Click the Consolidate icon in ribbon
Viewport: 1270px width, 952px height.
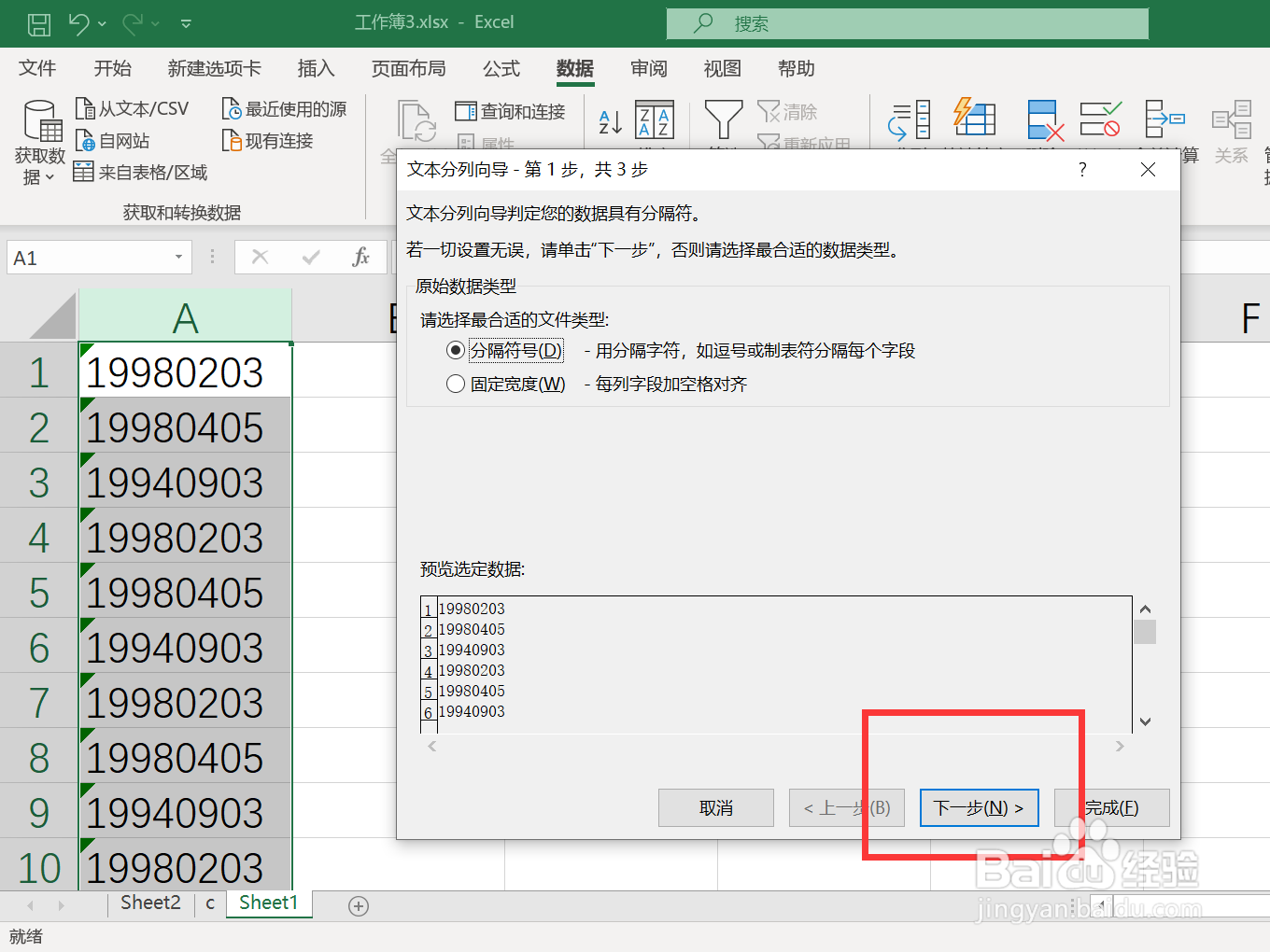(x=1164, y=119)
